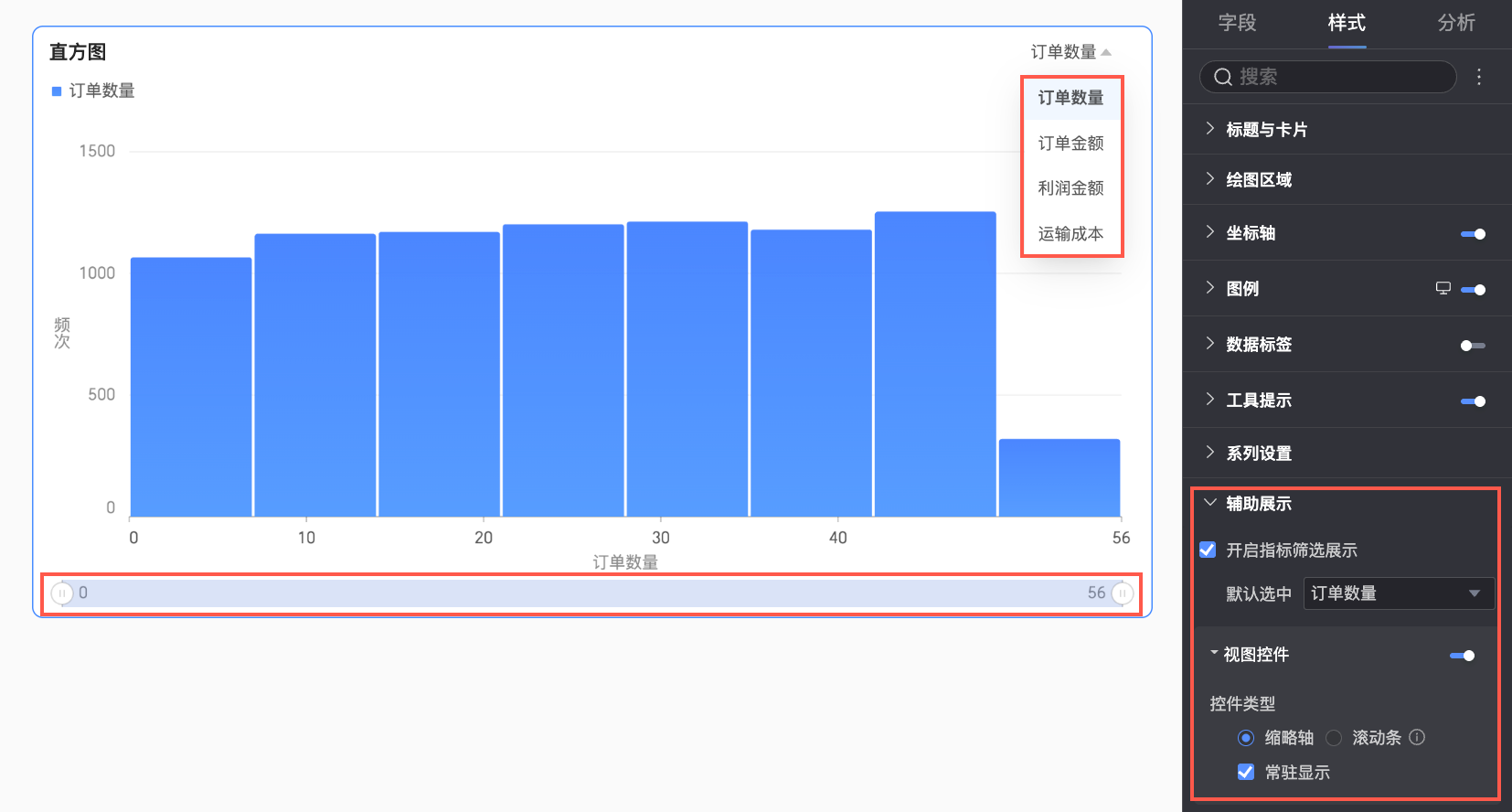Click the y-axis title 频次
Screen dimensions: 1512x812
pos(62,333)
